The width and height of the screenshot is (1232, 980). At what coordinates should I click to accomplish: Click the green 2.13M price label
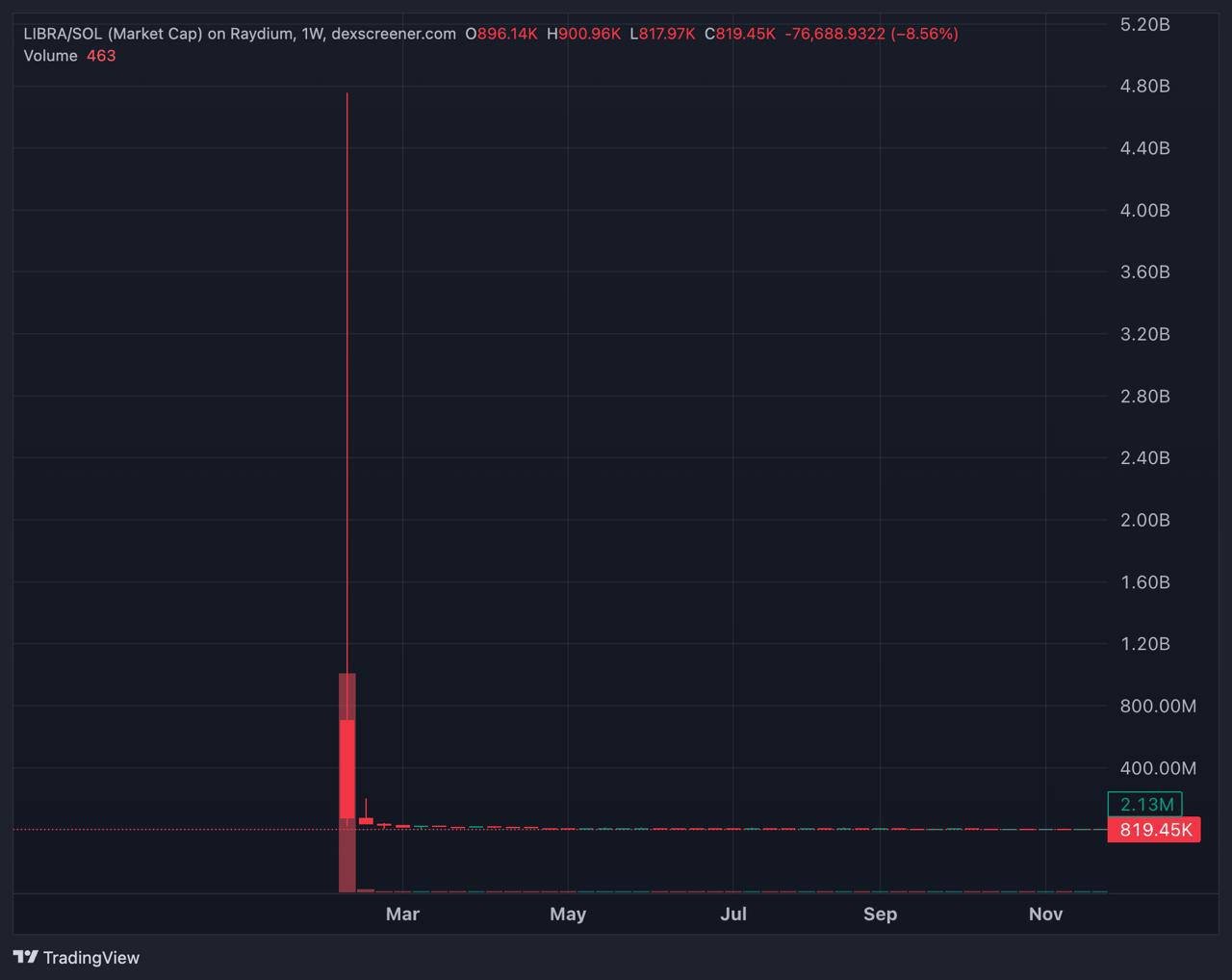[x=1144, y=804]
